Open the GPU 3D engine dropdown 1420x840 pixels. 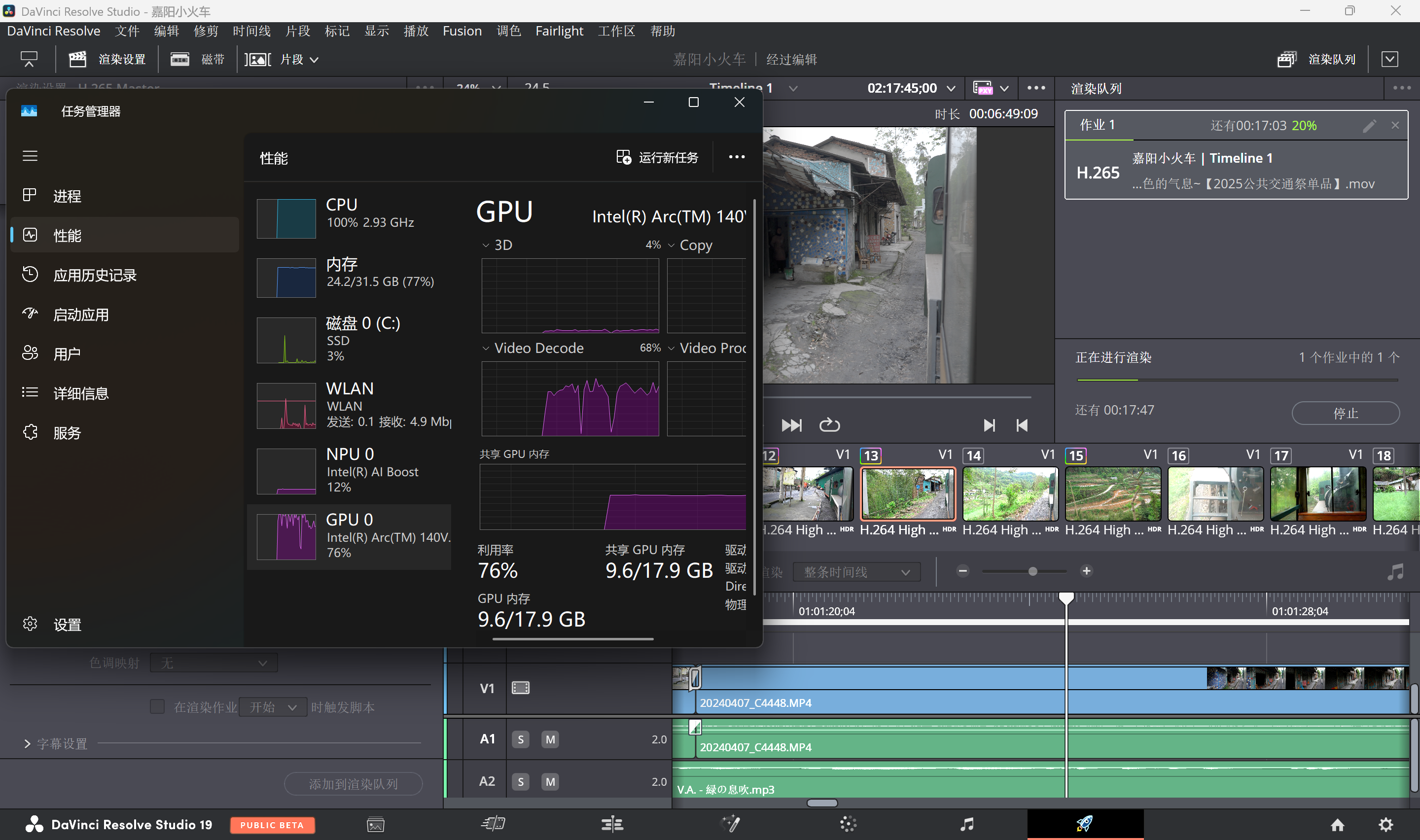point(485,245)
